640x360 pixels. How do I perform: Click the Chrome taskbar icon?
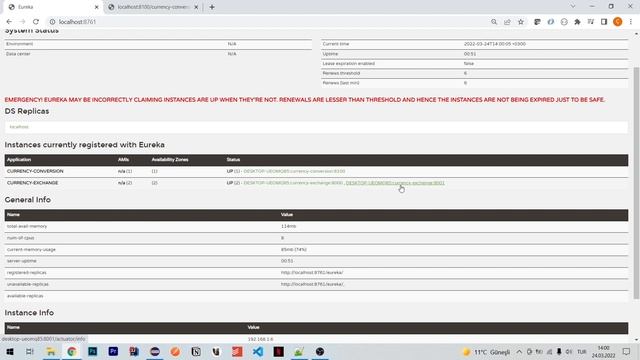(72, 351)
